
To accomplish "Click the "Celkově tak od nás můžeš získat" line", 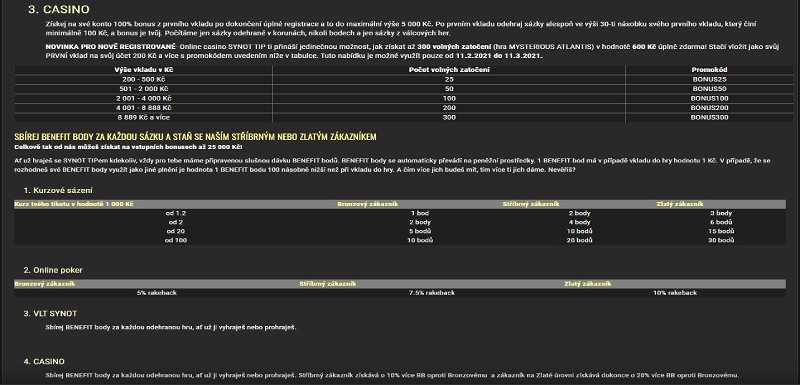I will point(128,147).
